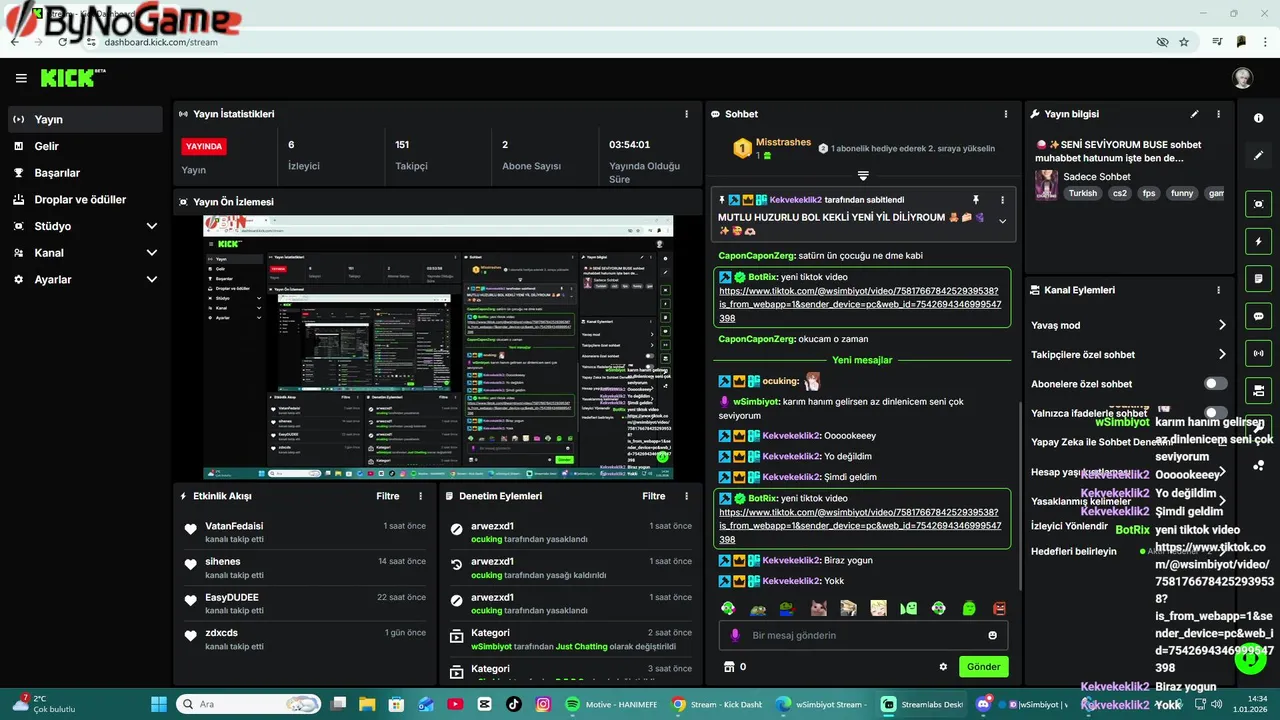Select the EasyDUDEE follow event
This screenshot has width=1280, height=720.
[305, 604]
